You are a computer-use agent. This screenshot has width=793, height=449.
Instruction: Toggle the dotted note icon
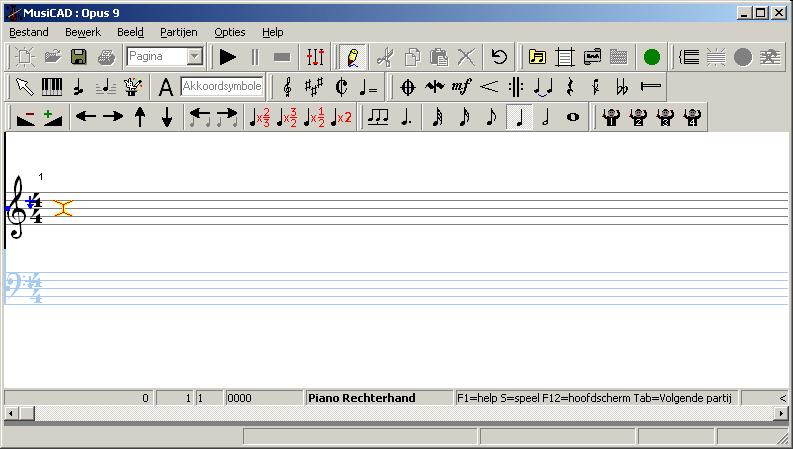click(406, 117)
